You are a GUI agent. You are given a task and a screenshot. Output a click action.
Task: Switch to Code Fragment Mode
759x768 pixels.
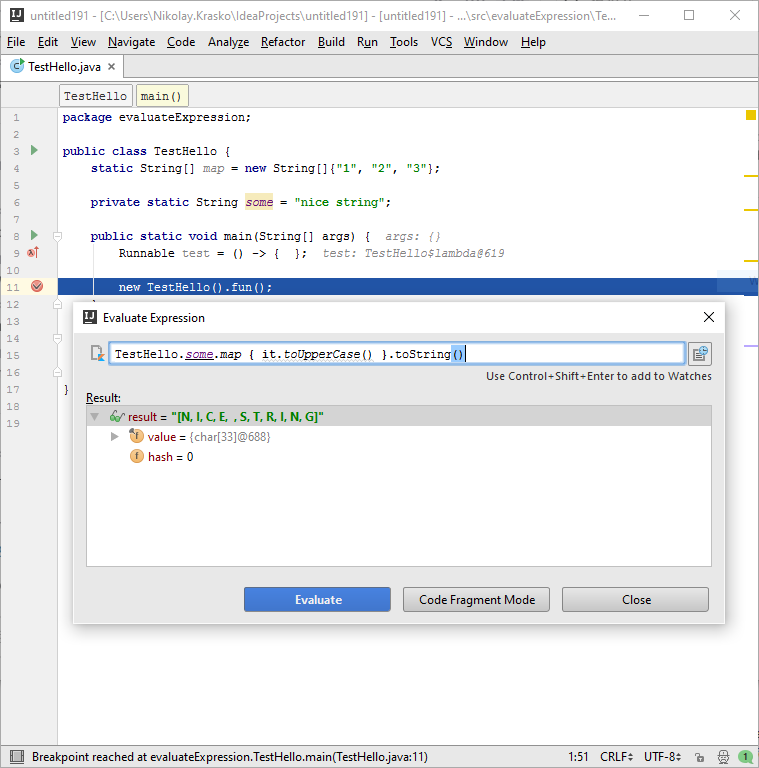(476, 600)
